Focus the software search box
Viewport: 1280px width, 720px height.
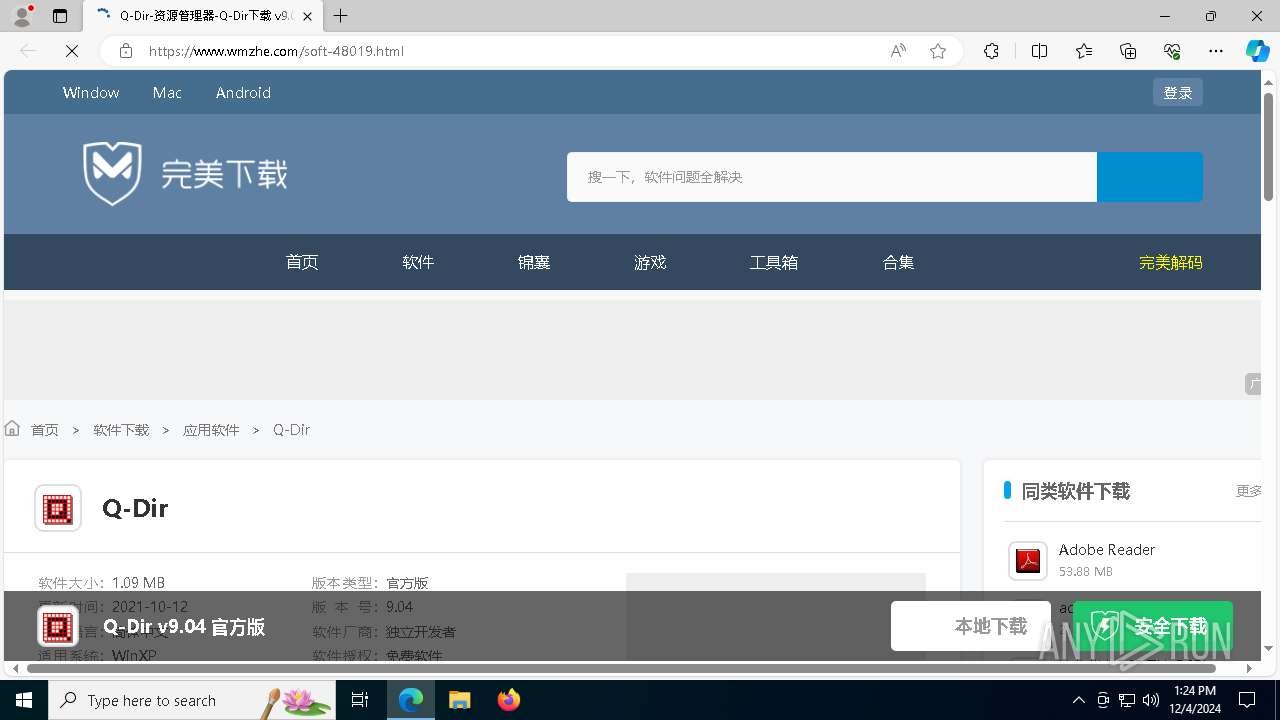[832, 177]
